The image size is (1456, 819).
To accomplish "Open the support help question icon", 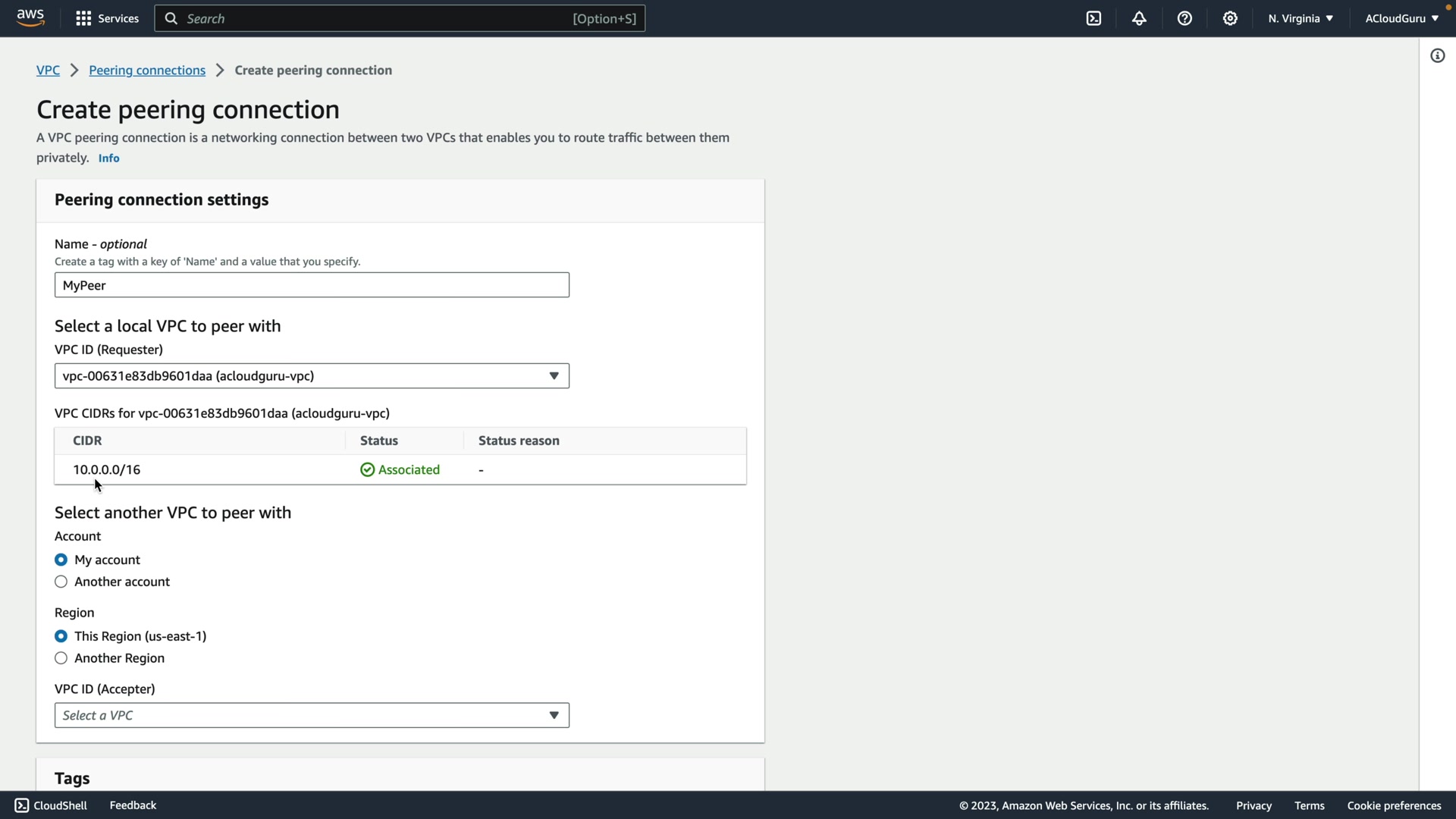I will (x=1185, y=18).
